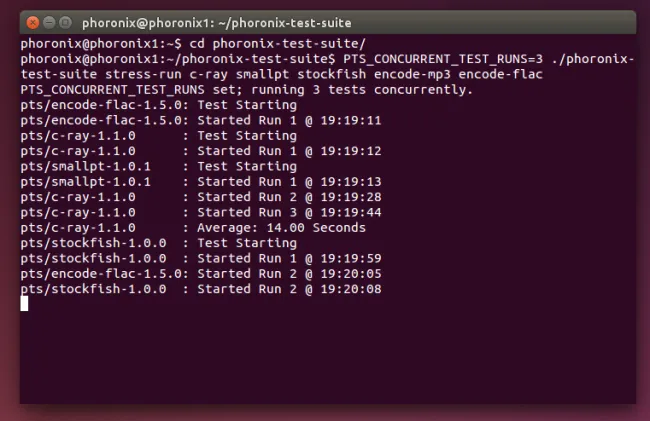The width and height of the screenshot is (650, 421).
Task: Click the 'cd phoronix-test-suite/' command line
Action: [x=193, y=44]
